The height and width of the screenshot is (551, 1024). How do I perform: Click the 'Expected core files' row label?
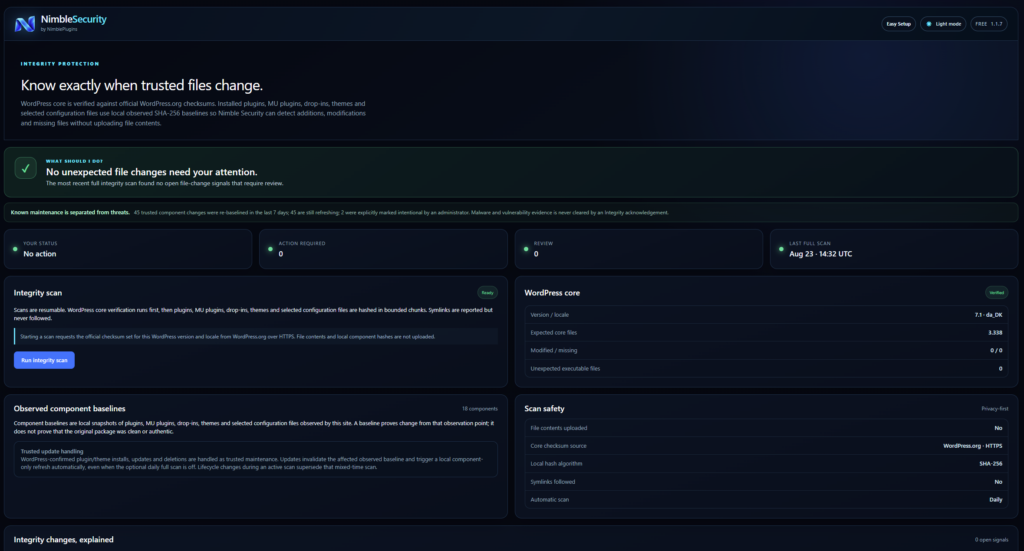point(554,332)
